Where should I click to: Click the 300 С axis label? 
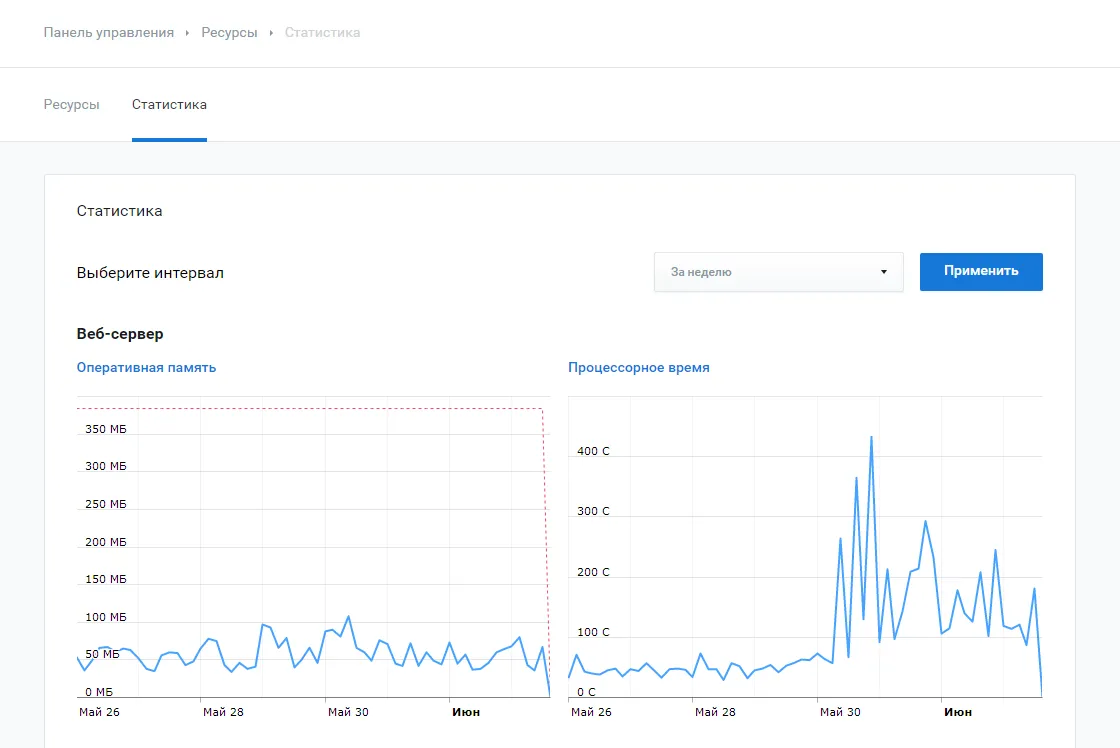tap(594, 512)
